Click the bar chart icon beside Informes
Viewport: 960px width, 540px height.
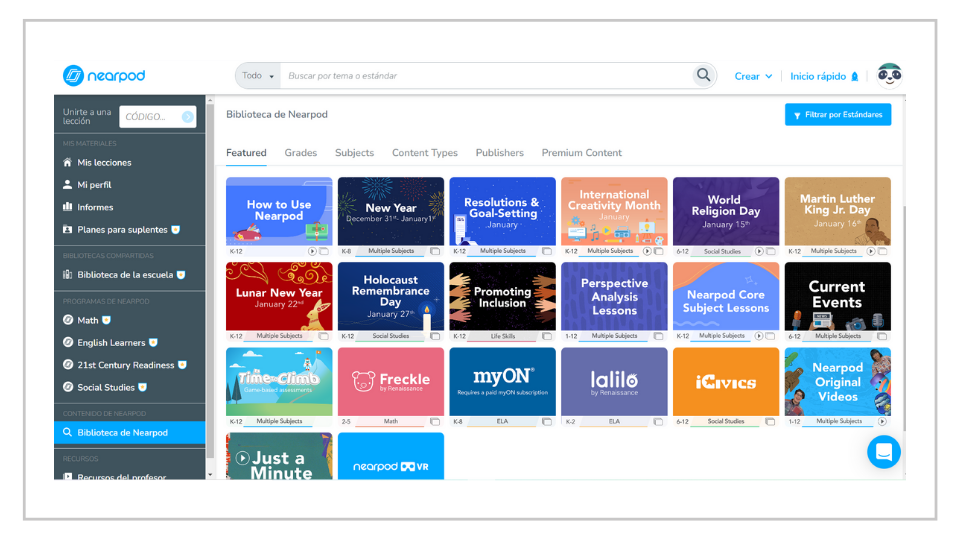click(67, 207)
